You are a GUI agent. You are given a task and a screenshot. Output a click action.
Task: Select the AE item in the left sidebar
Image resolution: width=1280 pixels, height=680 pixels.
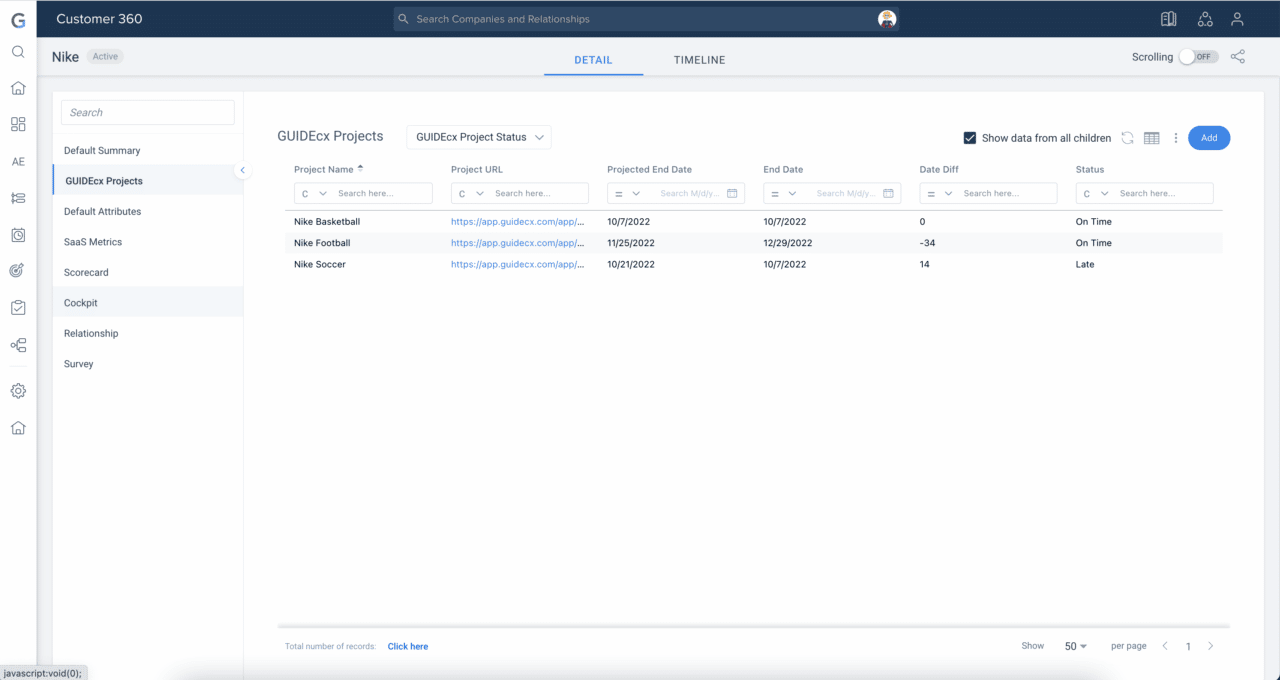click(17, 161)
